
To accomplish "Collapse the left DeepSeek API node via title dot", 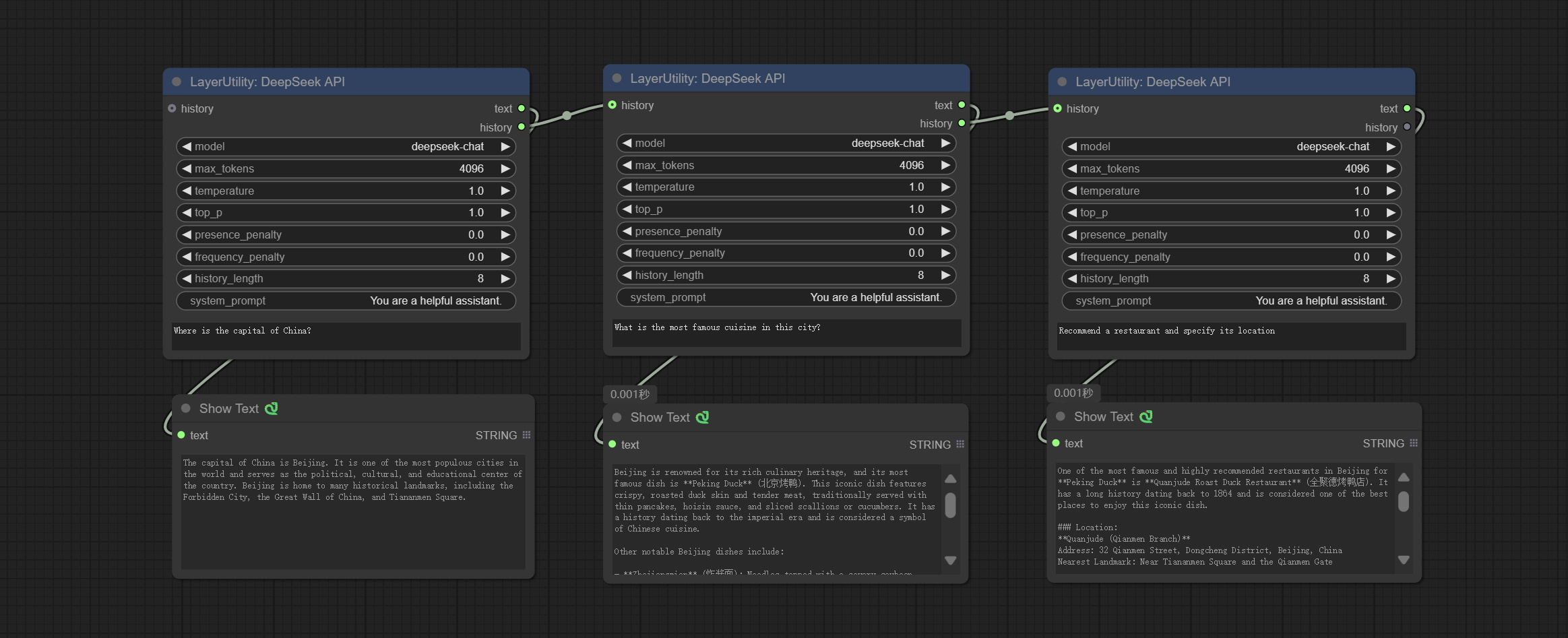I will coord(177,82).
